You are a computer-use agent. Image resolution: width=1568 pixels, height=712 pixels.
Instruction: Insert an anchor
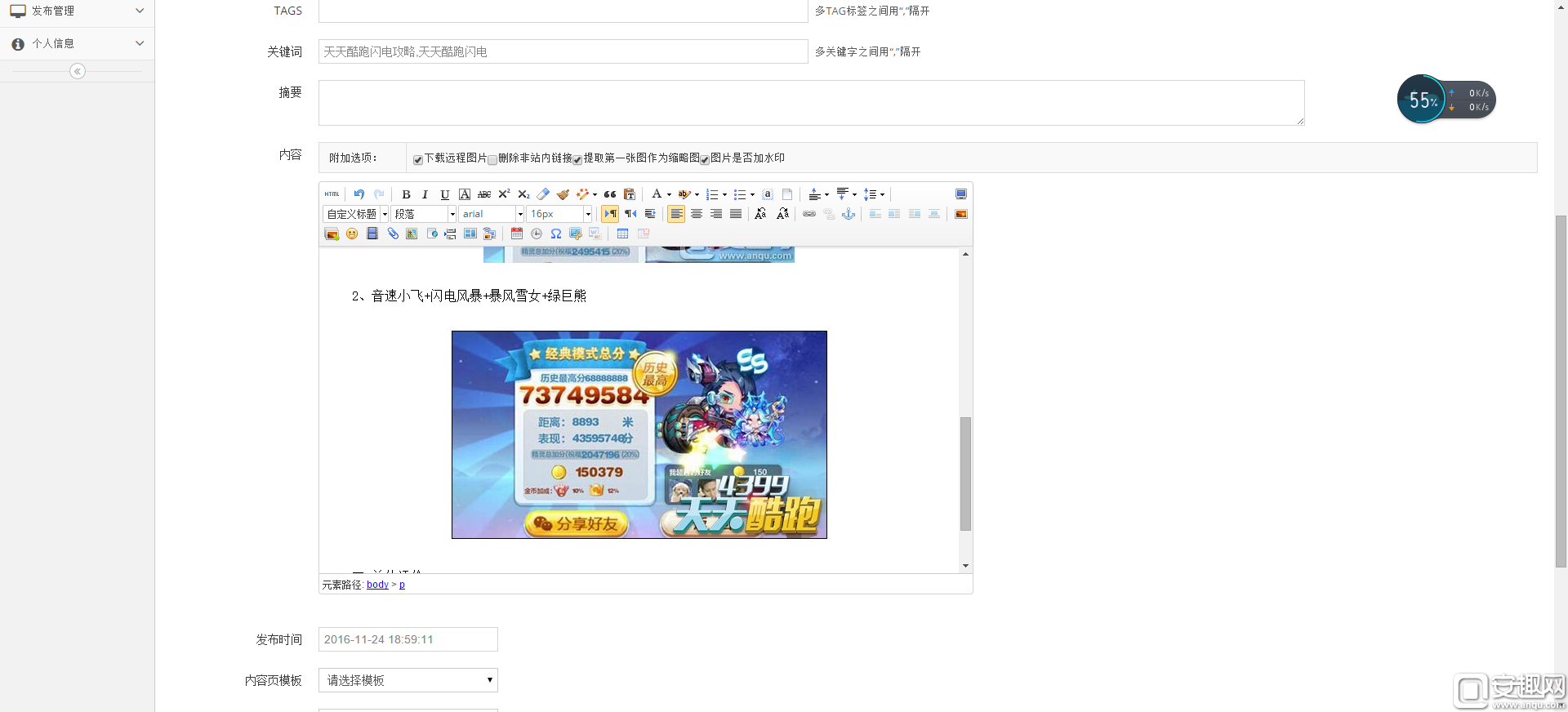[x=849, y=214]
